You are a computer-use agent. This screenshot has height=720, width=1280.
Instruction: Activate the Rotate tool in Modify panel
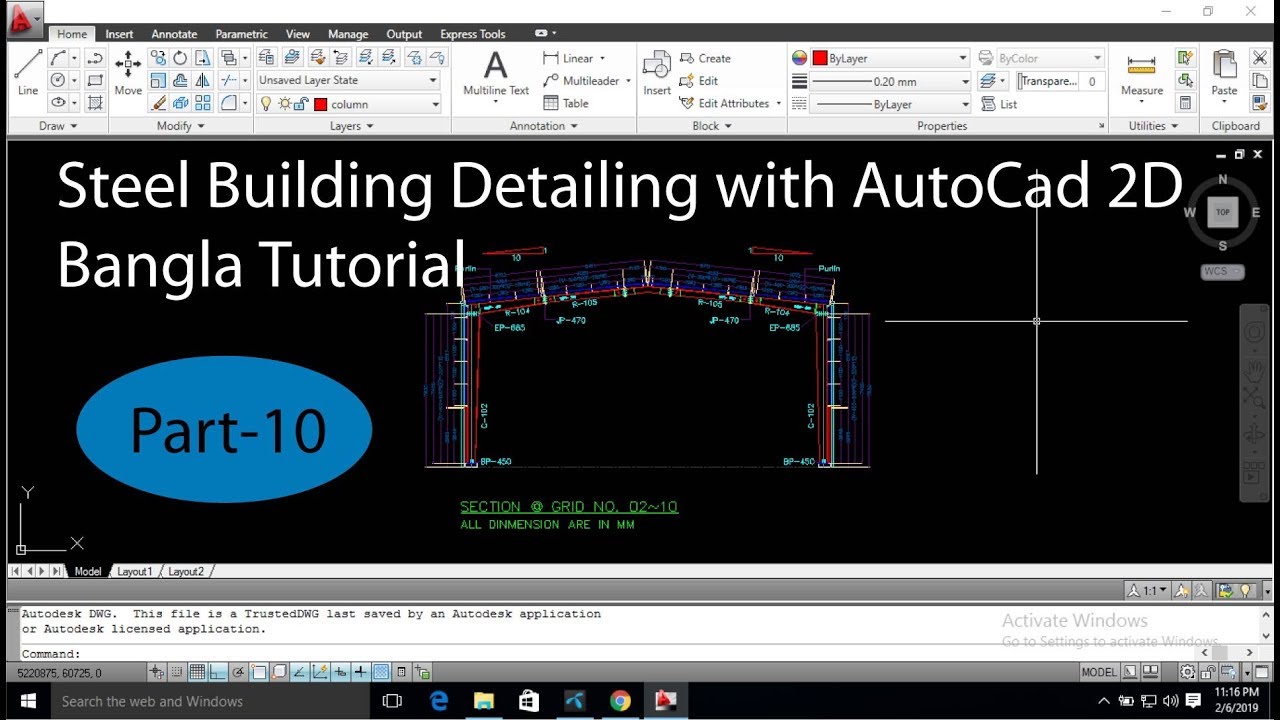click(x=180, y=58)
